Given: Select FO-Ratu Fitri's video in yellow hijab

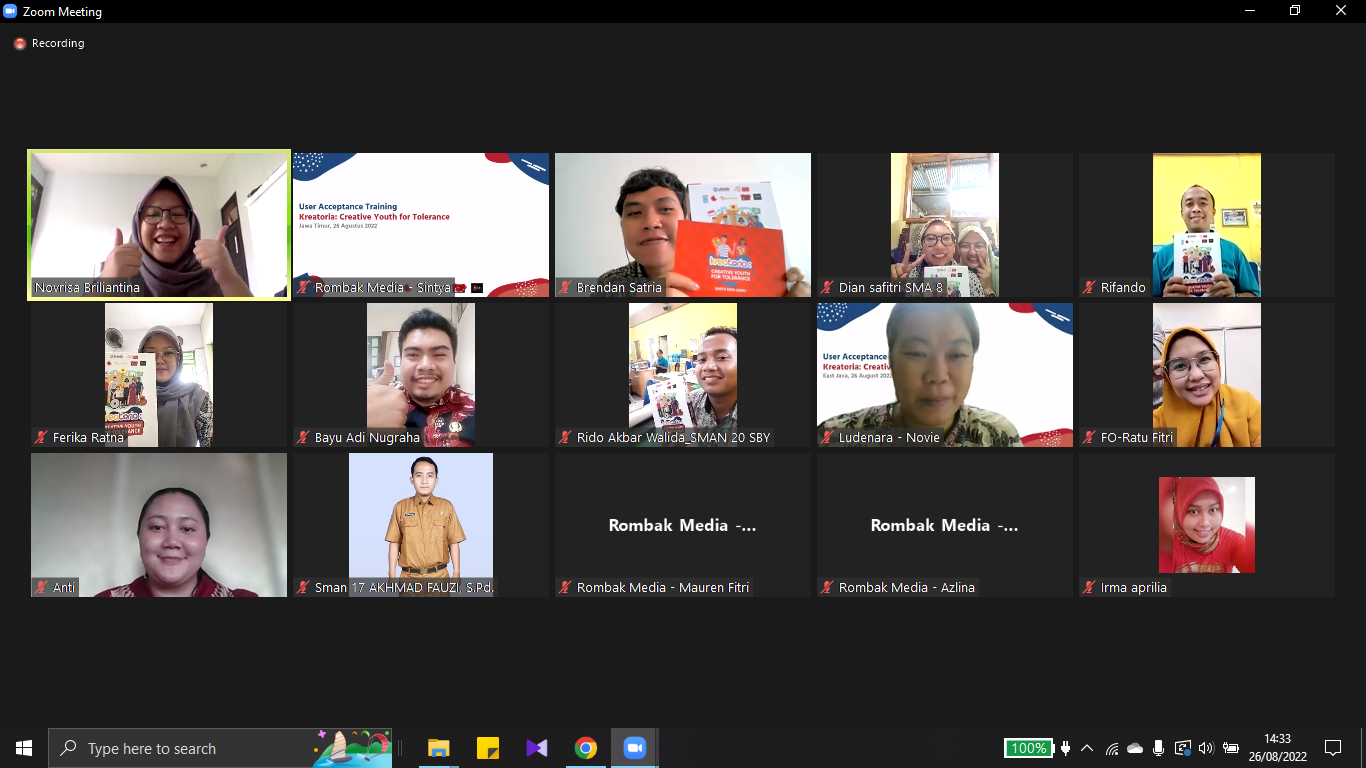Looking at the screenshot, I should coord(1207,375).
